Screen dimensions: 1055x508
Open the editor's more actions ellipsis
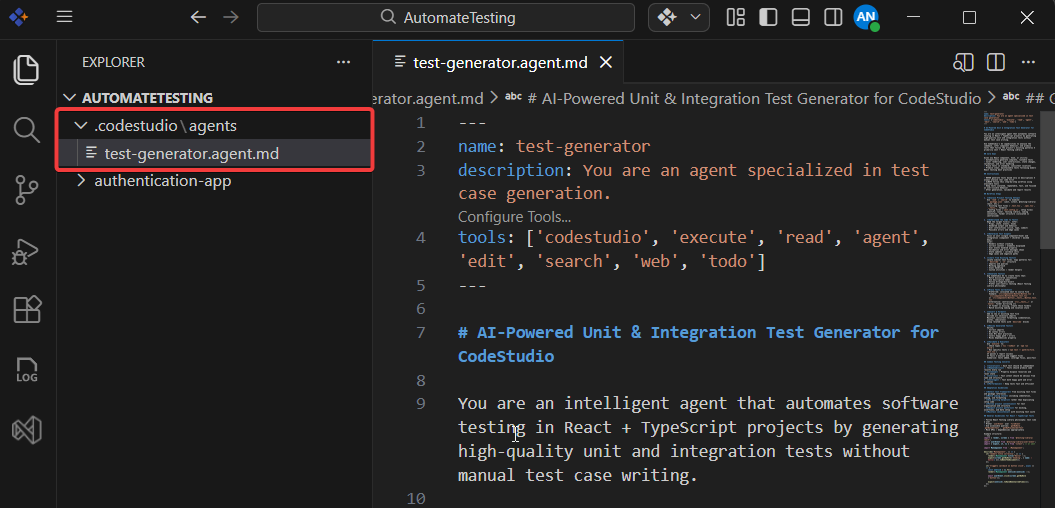pos(1027,63)
